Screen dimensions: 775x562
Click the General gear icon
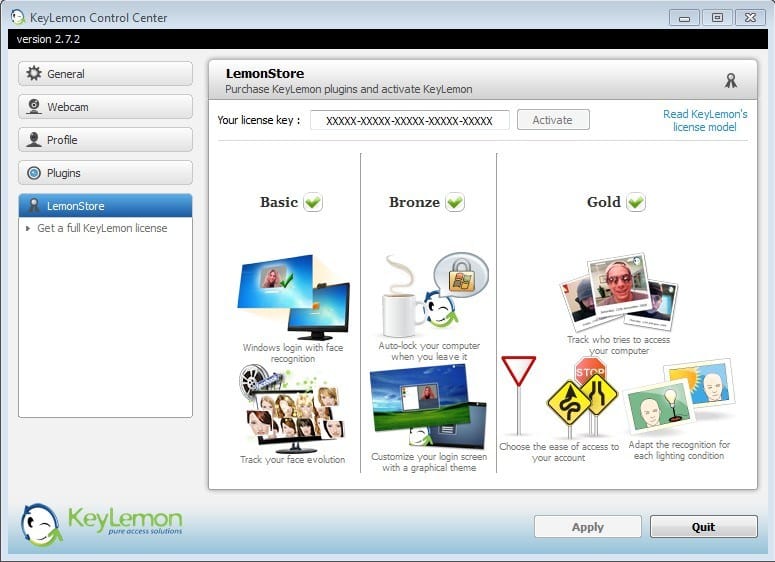click(34, 73)
